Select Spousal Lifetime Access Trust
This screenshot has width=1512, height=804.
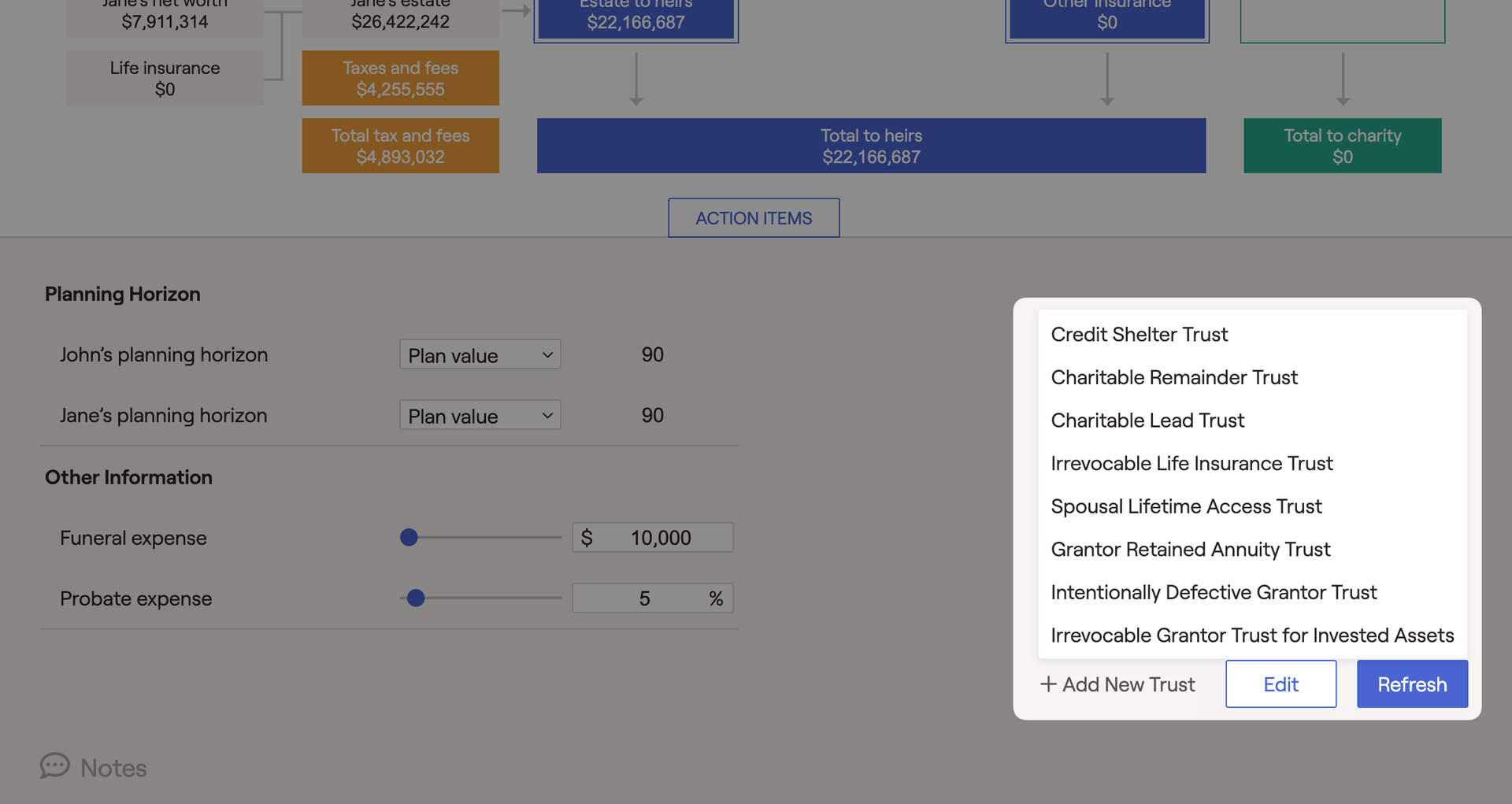click(x=1186, y=506)
